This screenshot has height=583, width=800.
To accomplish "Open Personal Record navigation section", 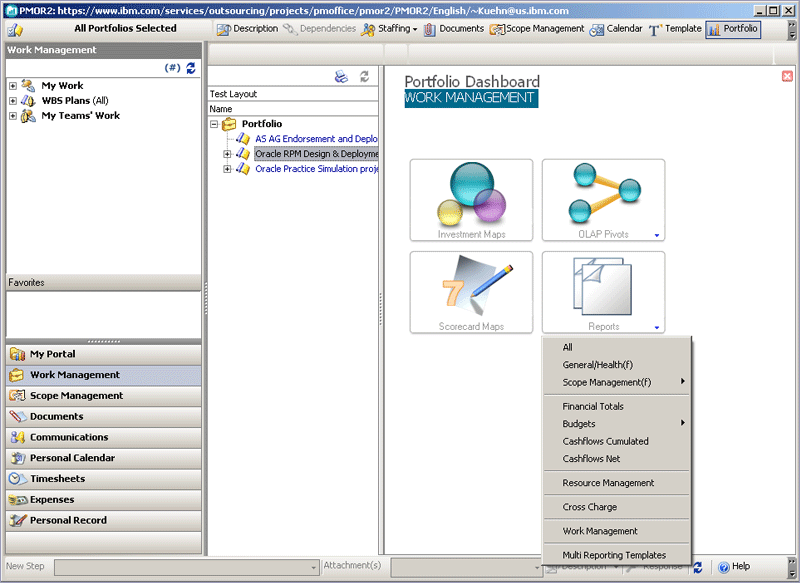I will 104,521.
